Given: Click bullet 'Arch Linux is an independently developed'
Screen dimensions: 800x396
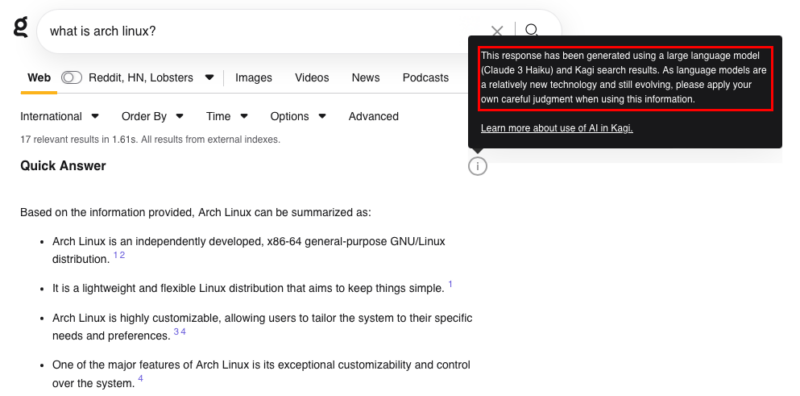Looking at the screenshot, I should point(248,250).
